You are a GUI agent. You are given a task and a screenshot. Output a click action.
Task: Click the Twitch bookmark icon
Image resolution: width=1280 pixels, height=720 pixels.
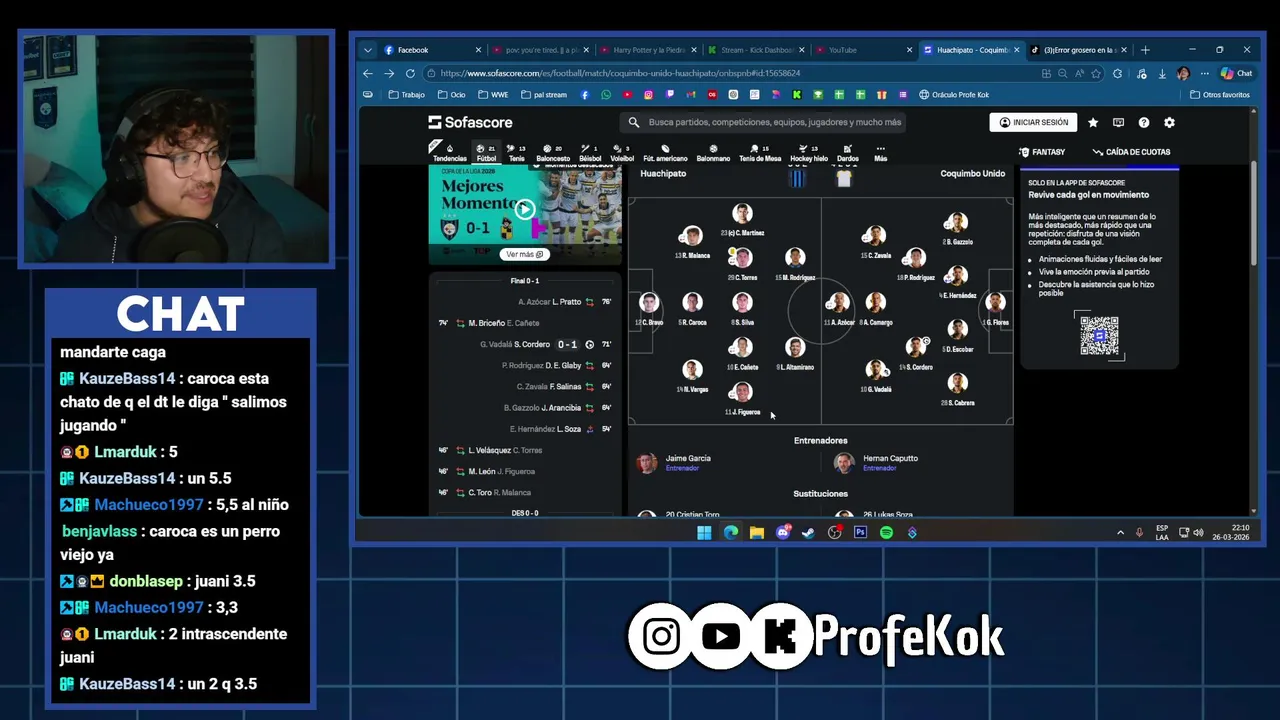pyautogui.click(x=670, y=95)
